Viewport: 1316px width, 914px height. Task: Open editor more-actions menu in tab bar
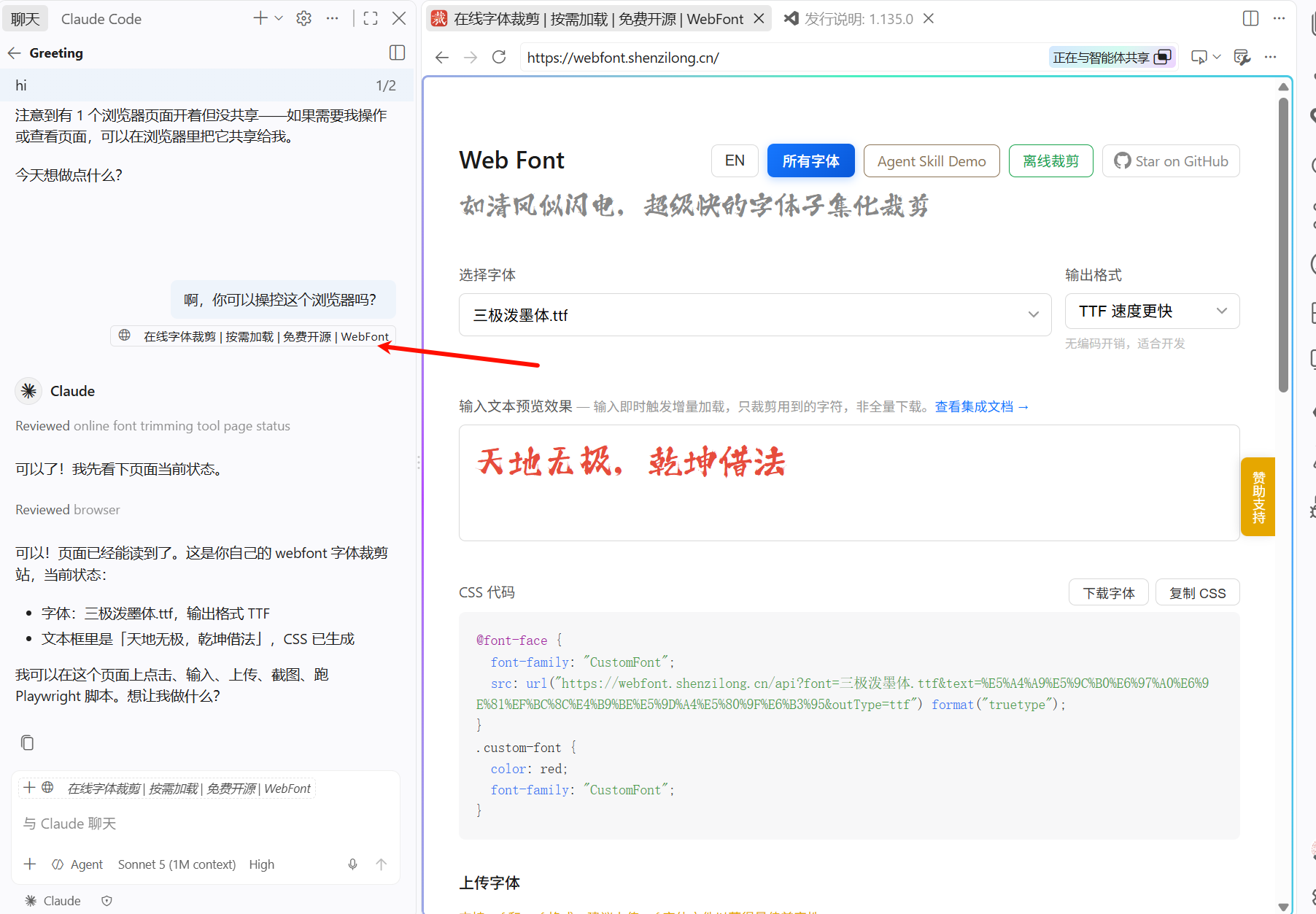[1279, 18]
